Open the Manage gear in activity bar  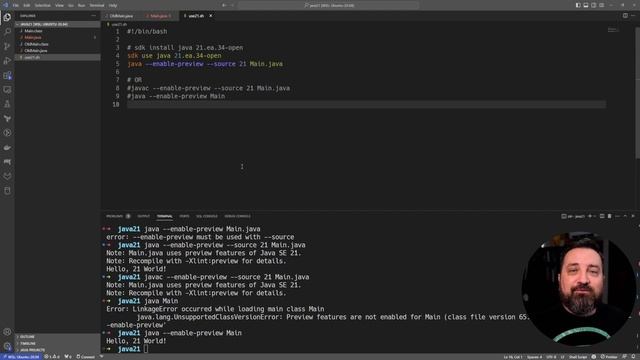[7, 346]
